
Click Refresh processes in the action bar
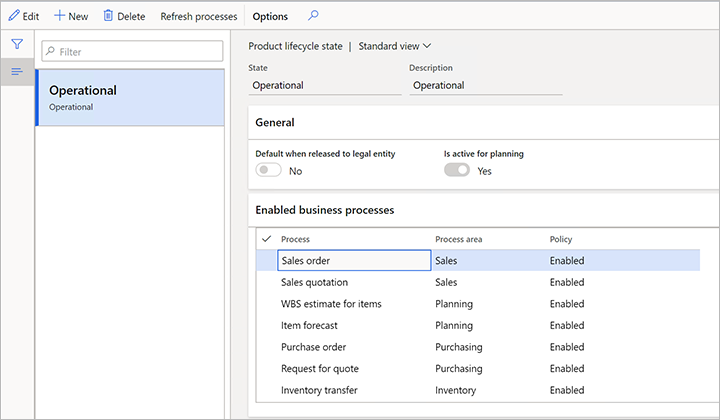coord(199,16)
